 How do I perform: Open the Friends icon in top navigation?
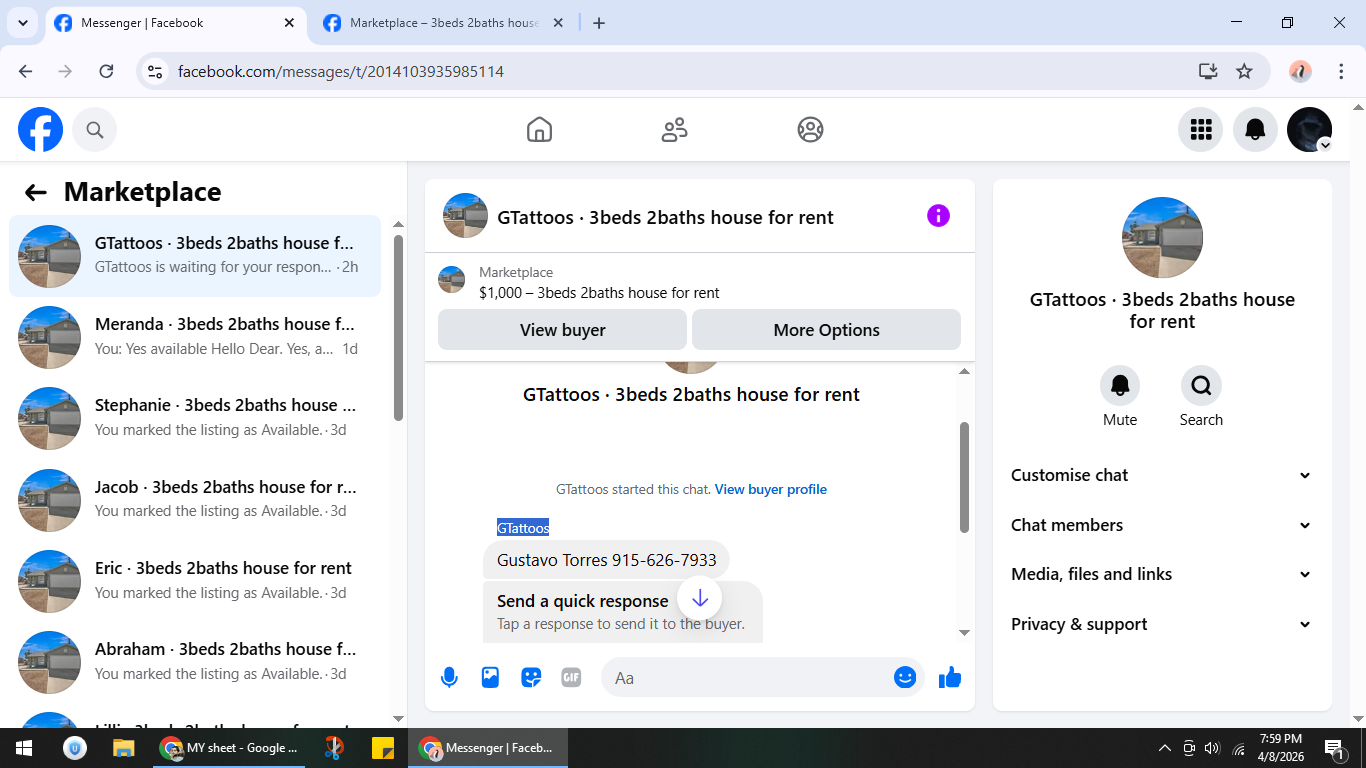pyautogui.click(x=675, y=130)
